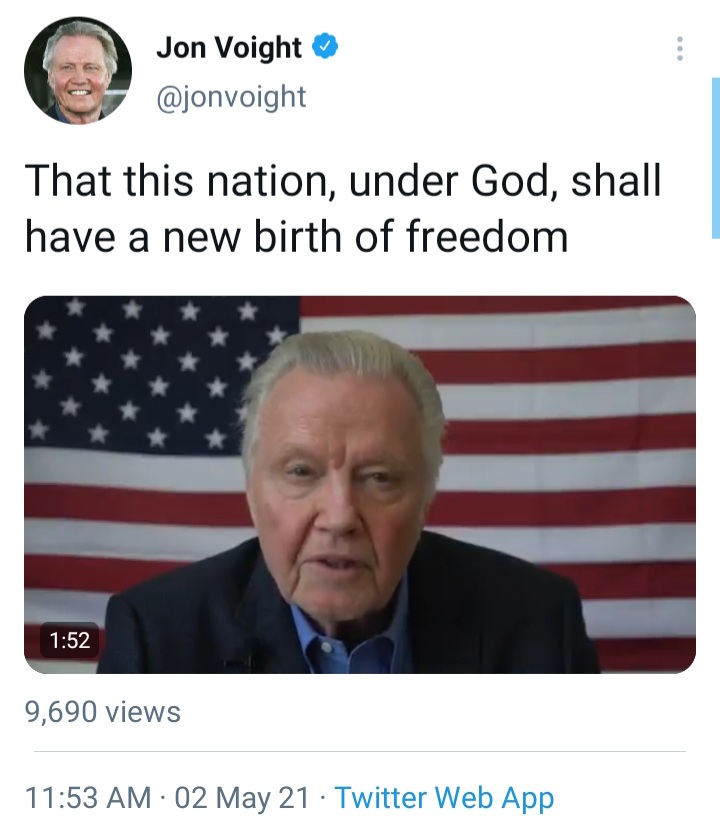Click the word 'birth' in the tweet
This screenshot has height=836, width=720.
coord(298,236)
